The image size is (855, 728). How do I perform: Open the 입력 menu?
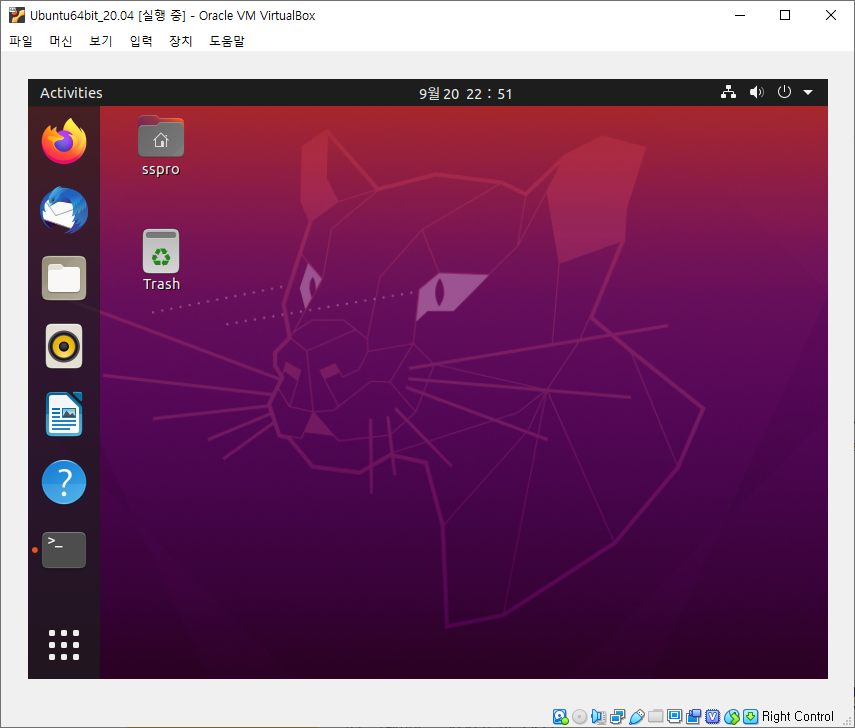tap(141, 41)
